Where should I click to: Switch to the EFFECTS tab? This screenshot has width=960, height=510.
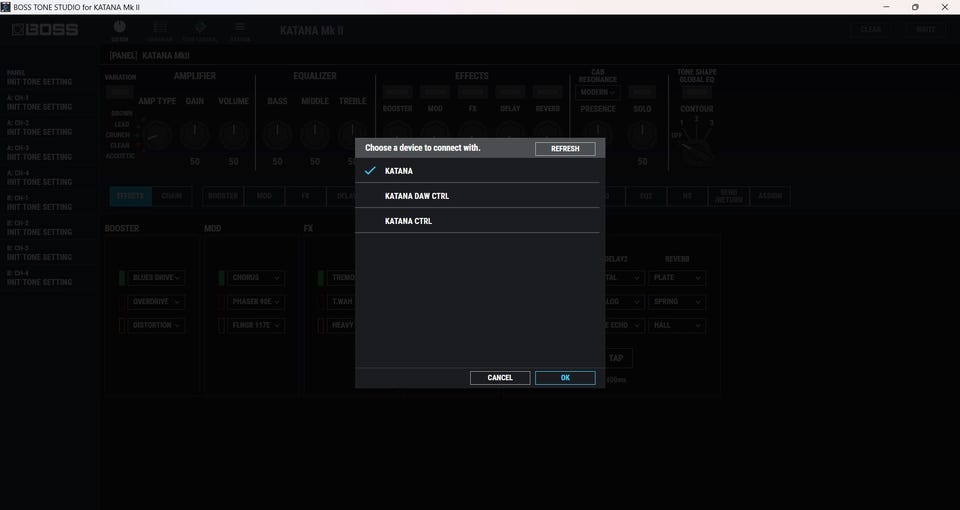coord(130,196)
